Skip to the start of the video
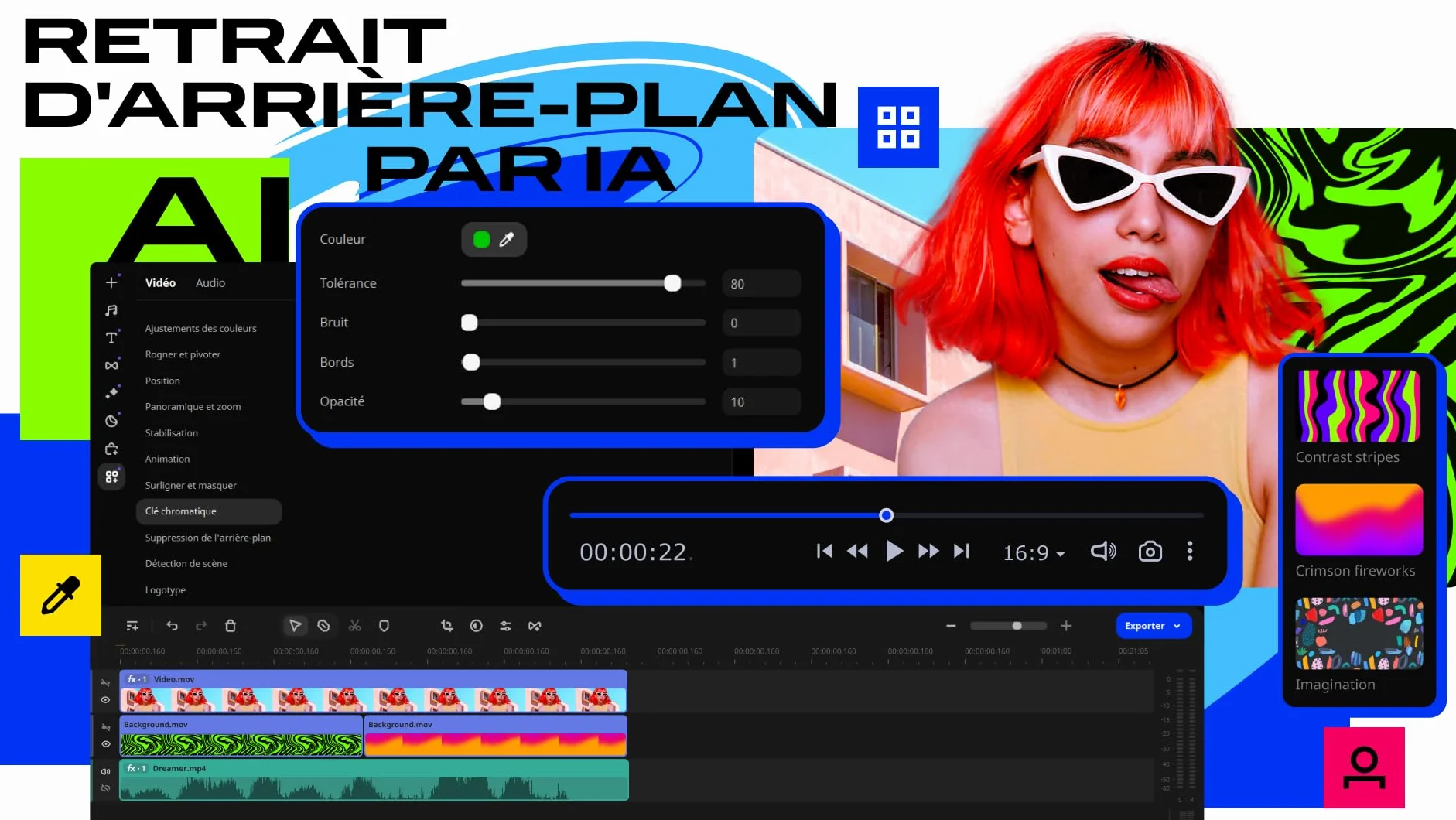Image resolution: width=1456 pixels, height=820 pixels. click(x=825, y=551)
